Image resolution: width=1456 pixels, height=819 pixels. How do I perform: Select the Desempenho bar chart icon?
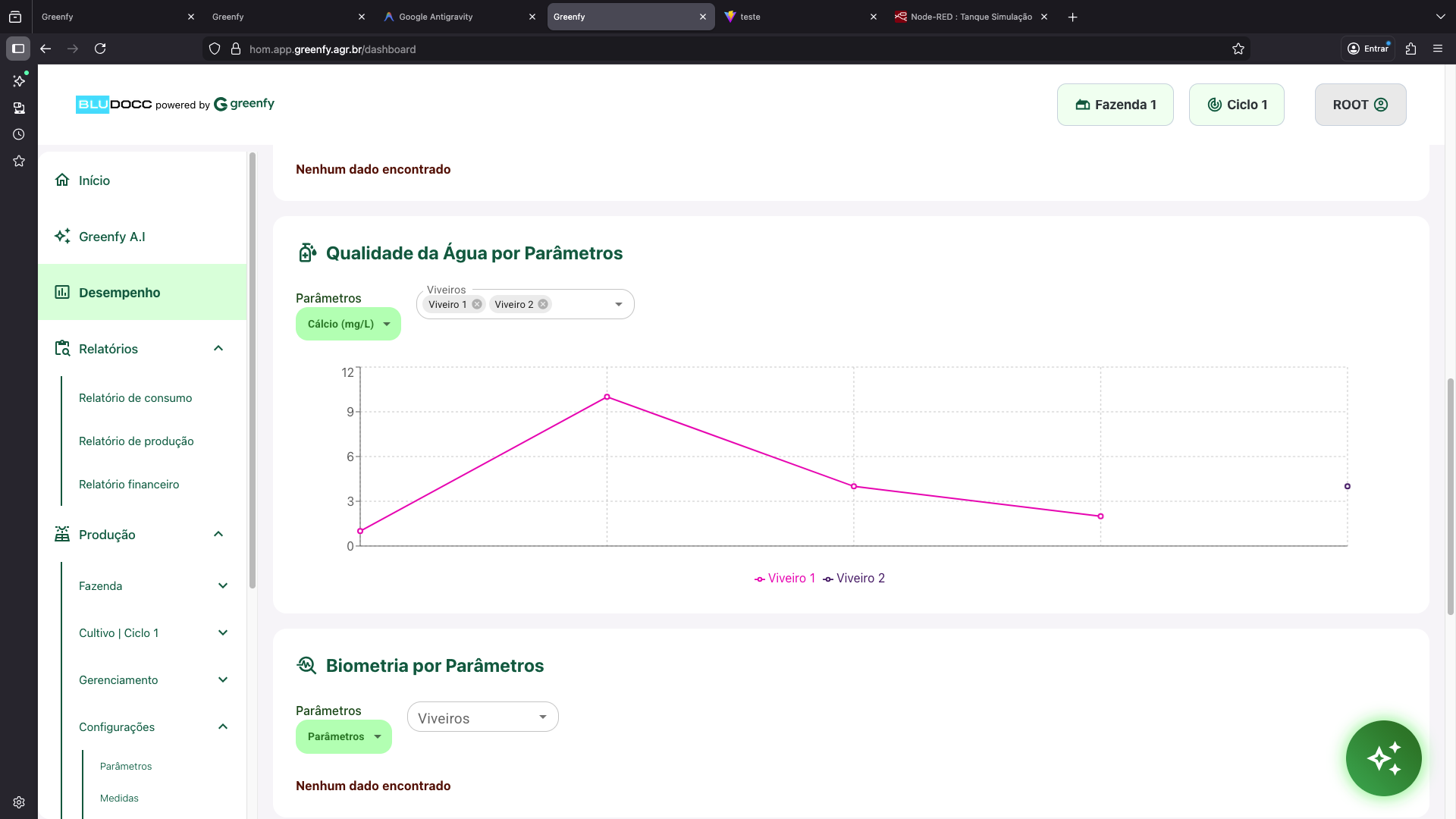[x=63, y=292]
